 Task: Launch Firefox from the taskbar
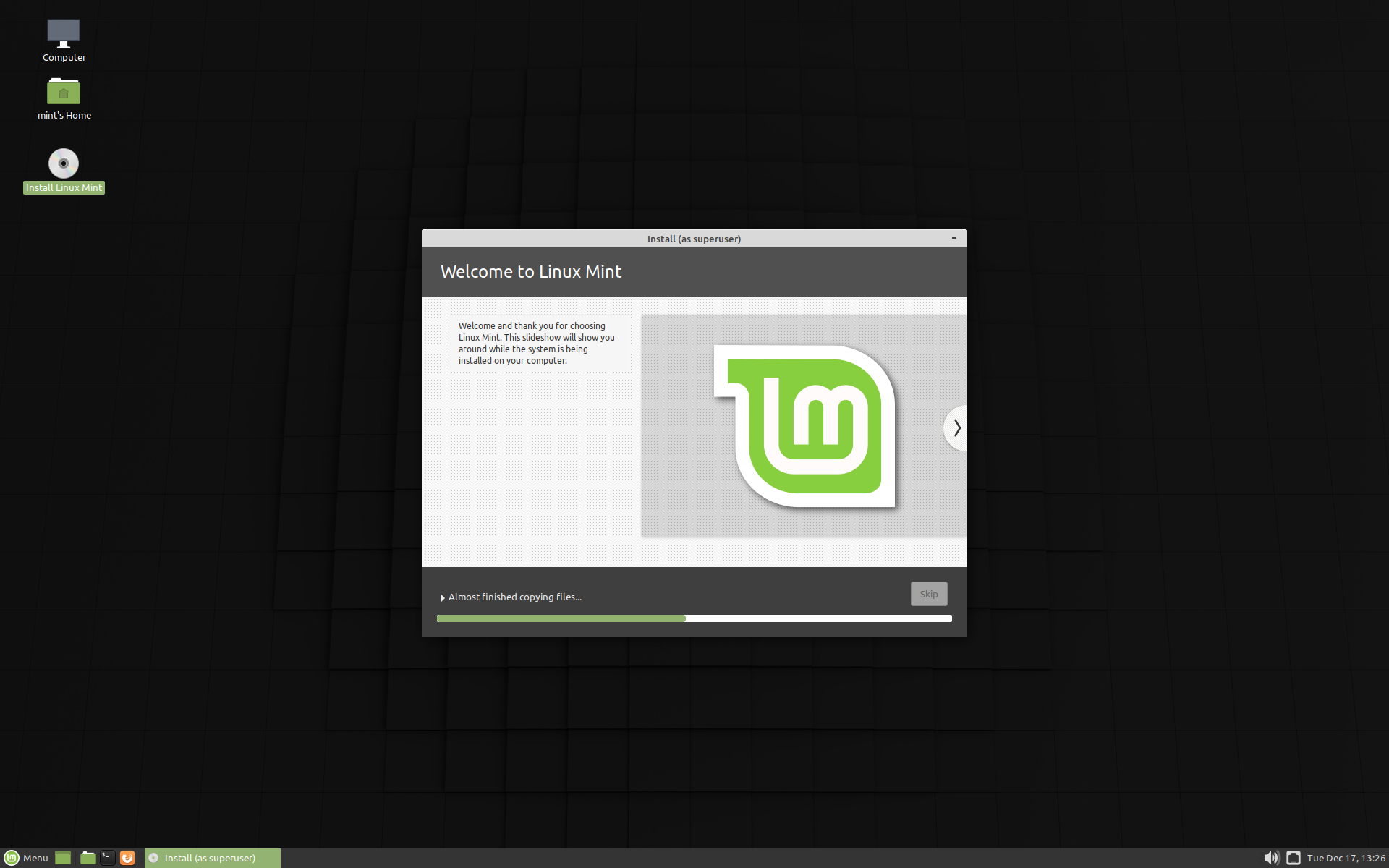(x=127, y=858)
